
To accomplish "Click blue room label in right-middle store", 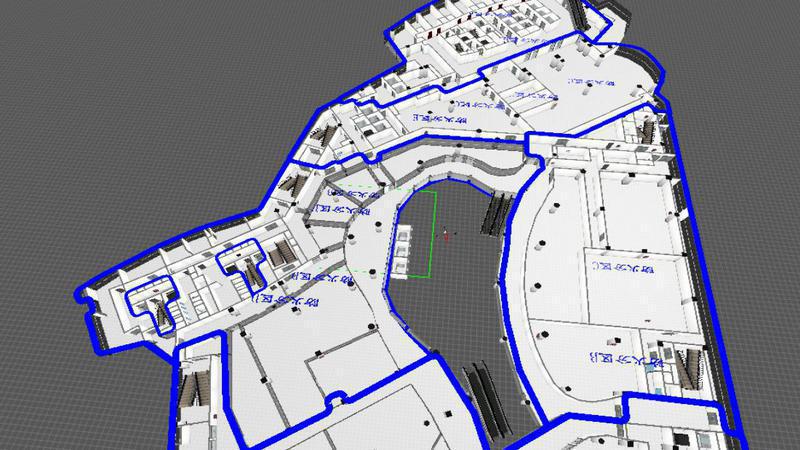I will point(620,269).
